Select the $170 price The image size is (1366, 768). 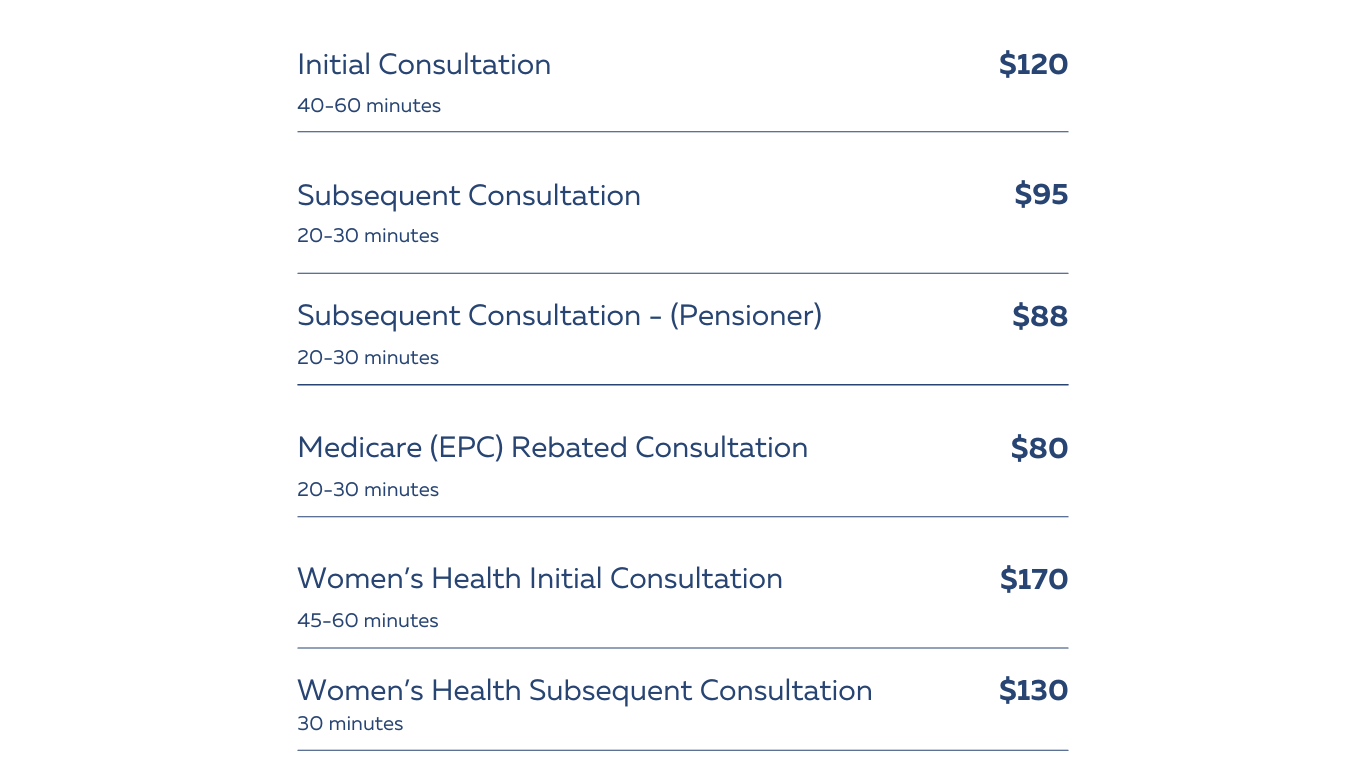point(1034,579)
